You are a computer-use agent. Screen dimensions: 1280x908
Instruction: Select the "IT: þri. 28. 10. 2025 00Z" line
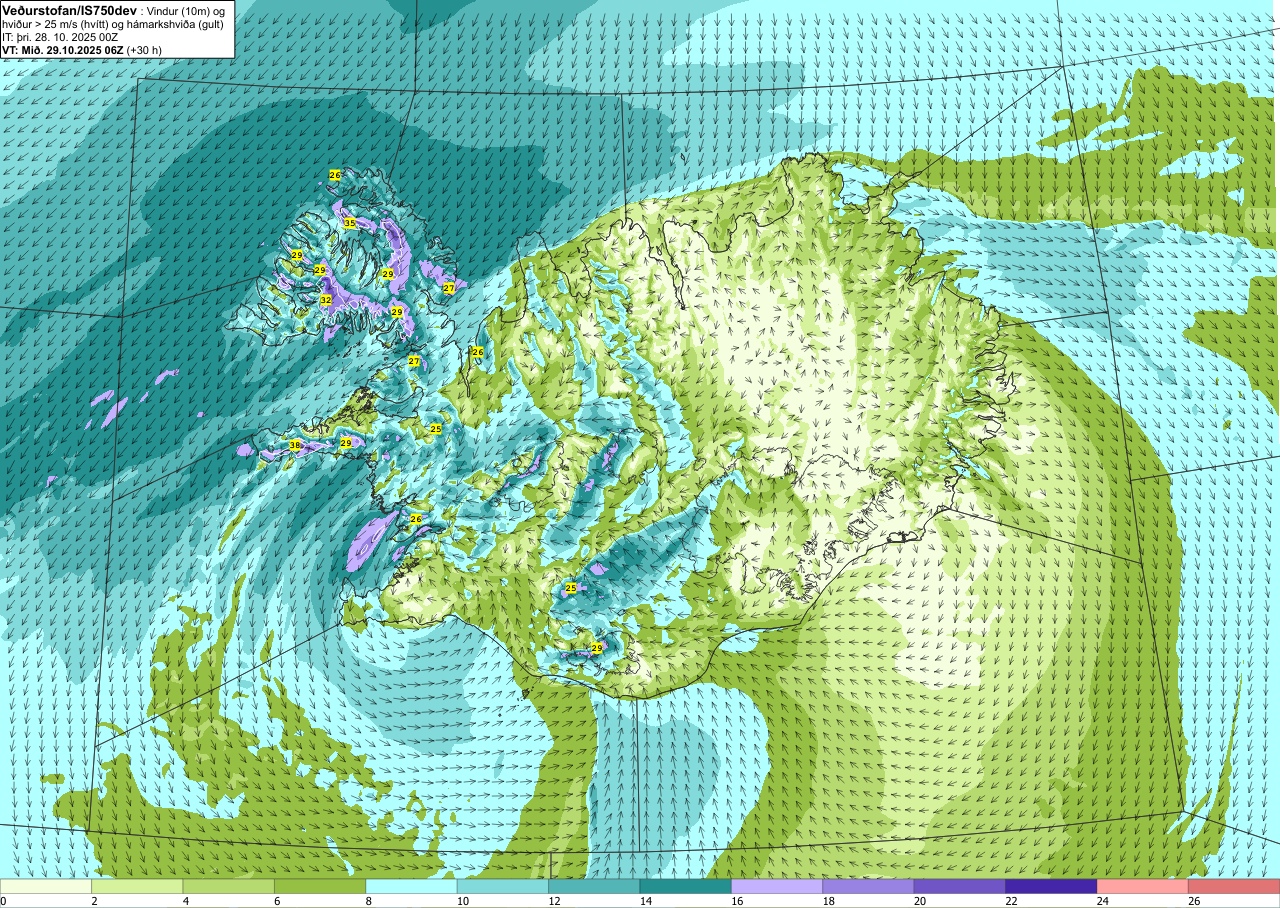click(x=60, y=37)
